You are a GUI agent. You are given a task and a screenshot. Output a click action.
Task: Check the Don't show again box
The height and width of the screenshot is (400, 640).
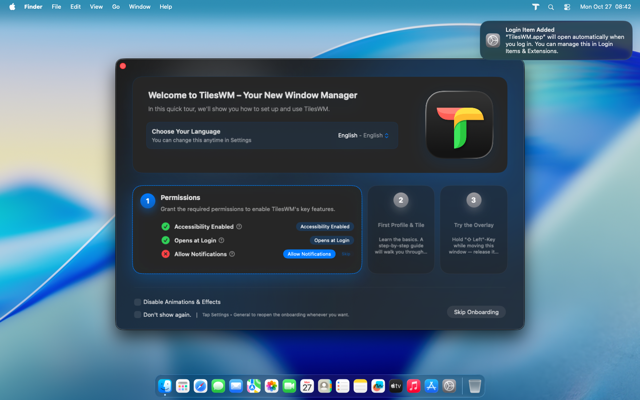click(138, 315)
